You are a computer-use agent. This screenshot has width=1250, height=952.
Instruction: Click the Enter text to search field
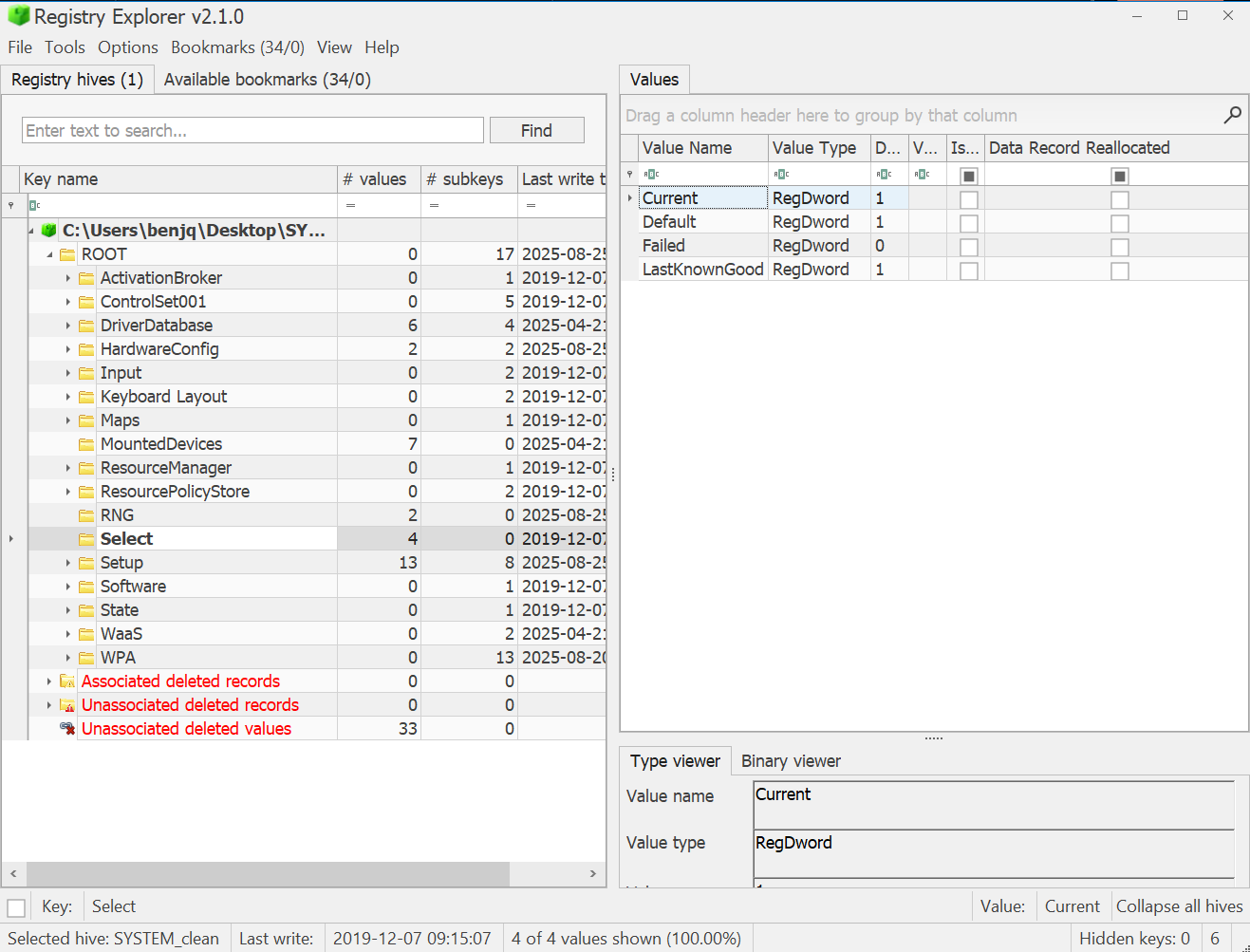(252, 131)
